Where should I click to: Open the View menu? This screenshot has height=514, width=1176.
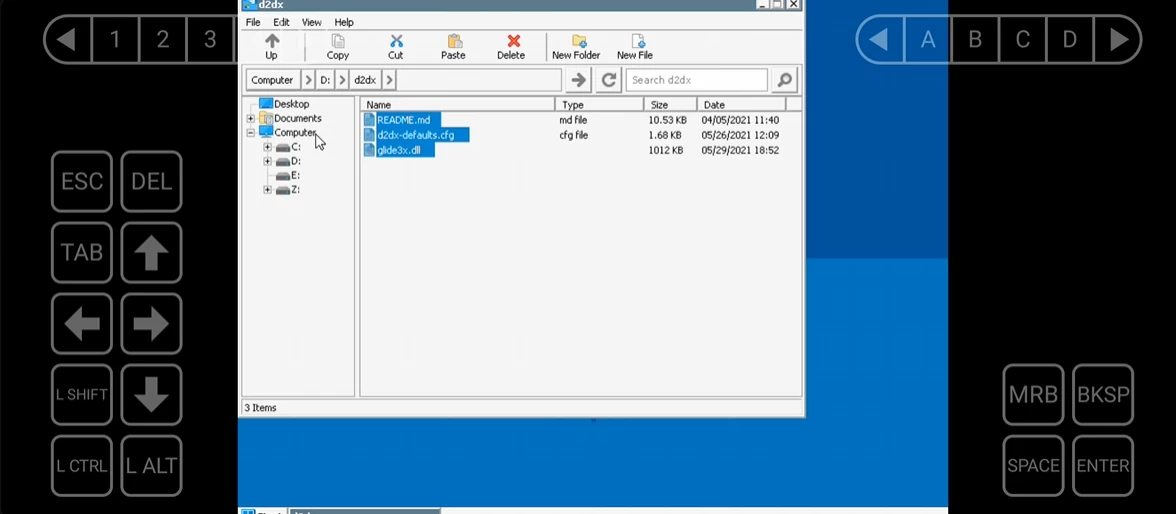[x=312, y=22]
